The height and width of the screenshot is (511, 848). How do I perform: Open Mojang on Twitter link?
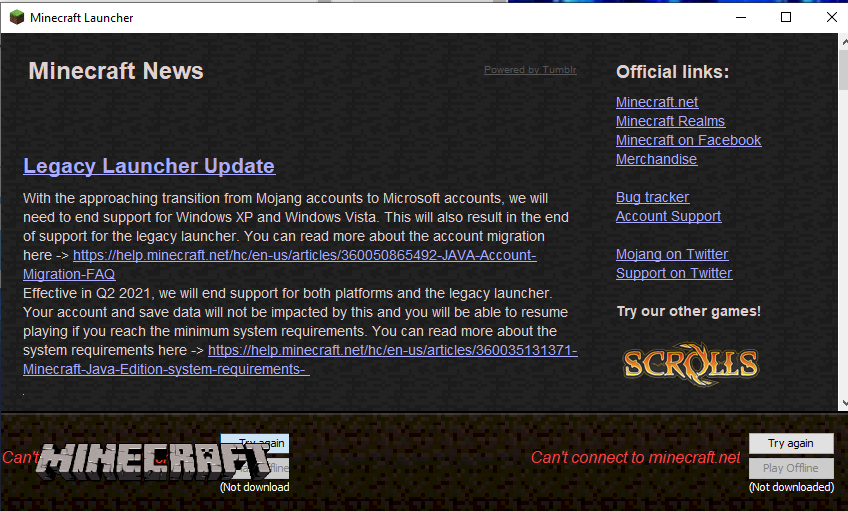pos(672,254)
